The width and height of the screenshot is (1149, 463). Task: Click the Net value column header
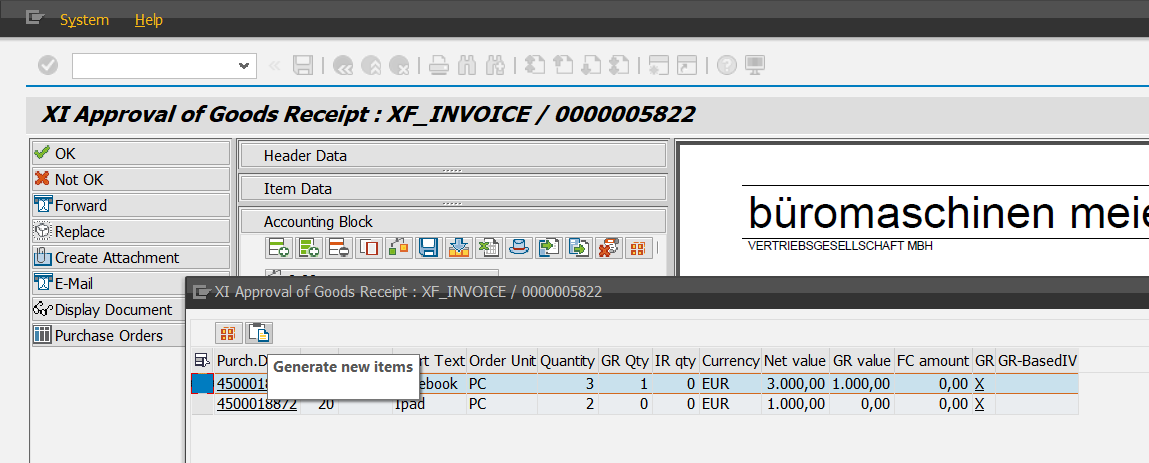(795, 360)
